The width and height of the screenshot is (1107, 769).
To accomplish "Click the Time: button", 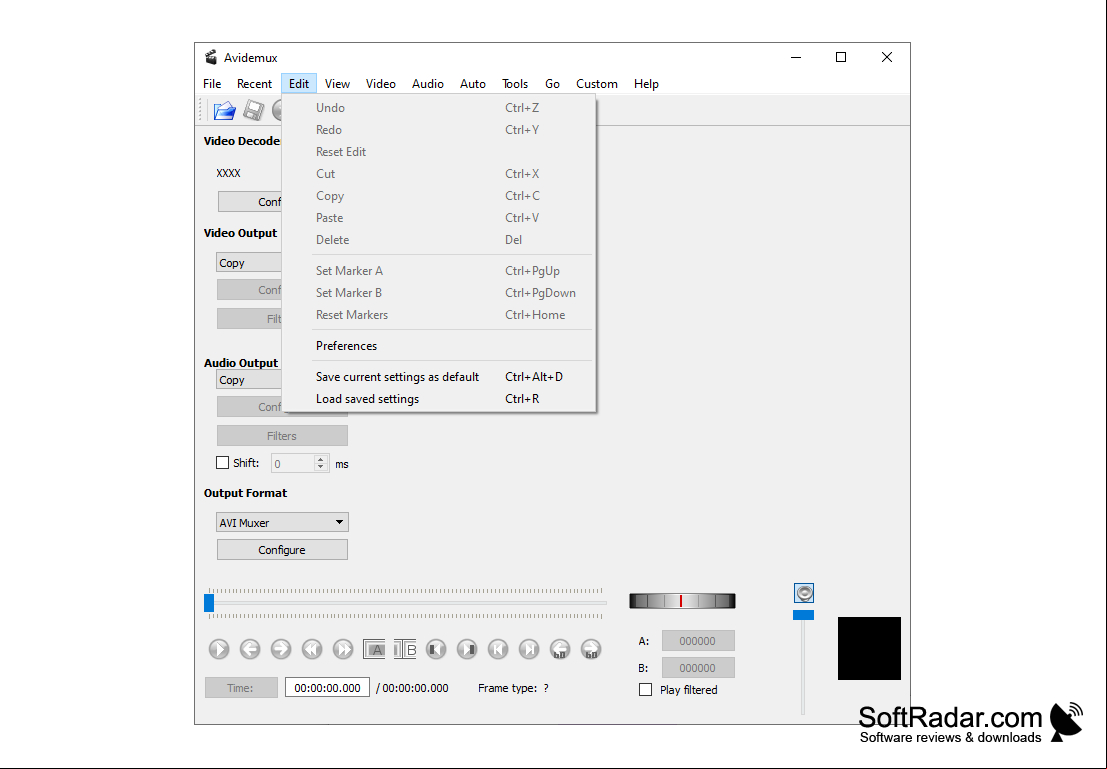I will click(241, 688).
